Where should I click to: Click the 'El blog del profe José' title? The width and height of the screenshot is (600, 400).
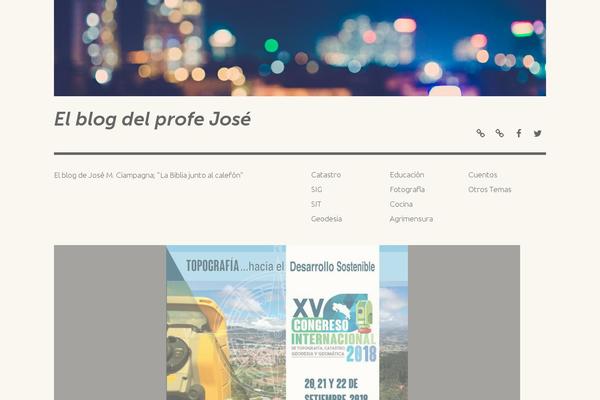(152, 119)
